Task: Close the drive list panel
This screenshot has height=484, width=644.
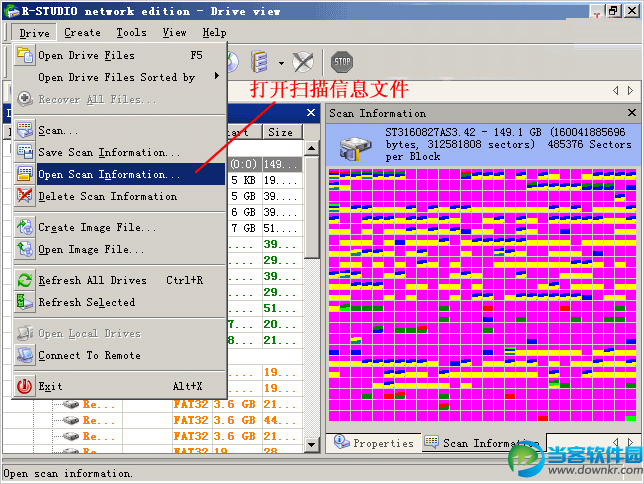Action: pos(311,112)
